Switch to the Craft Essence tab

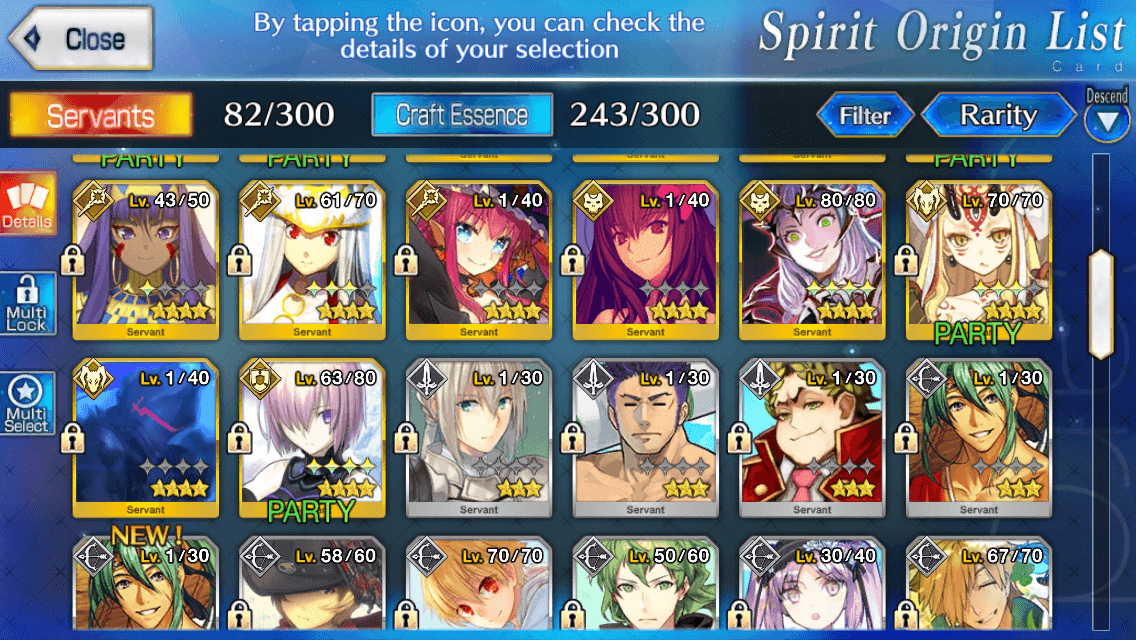pos(462,115)
